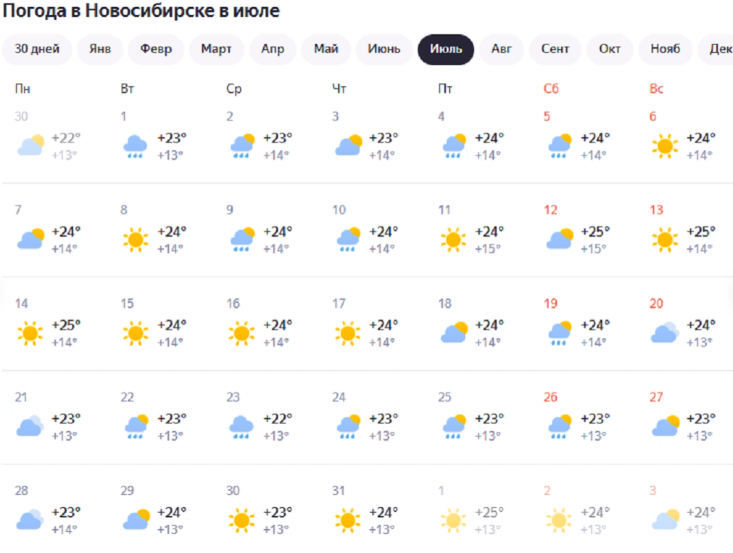The height and width of the screenshot is (553, 733).
Task: Open the Июнь month tab
Action: (x=384, y=49)
